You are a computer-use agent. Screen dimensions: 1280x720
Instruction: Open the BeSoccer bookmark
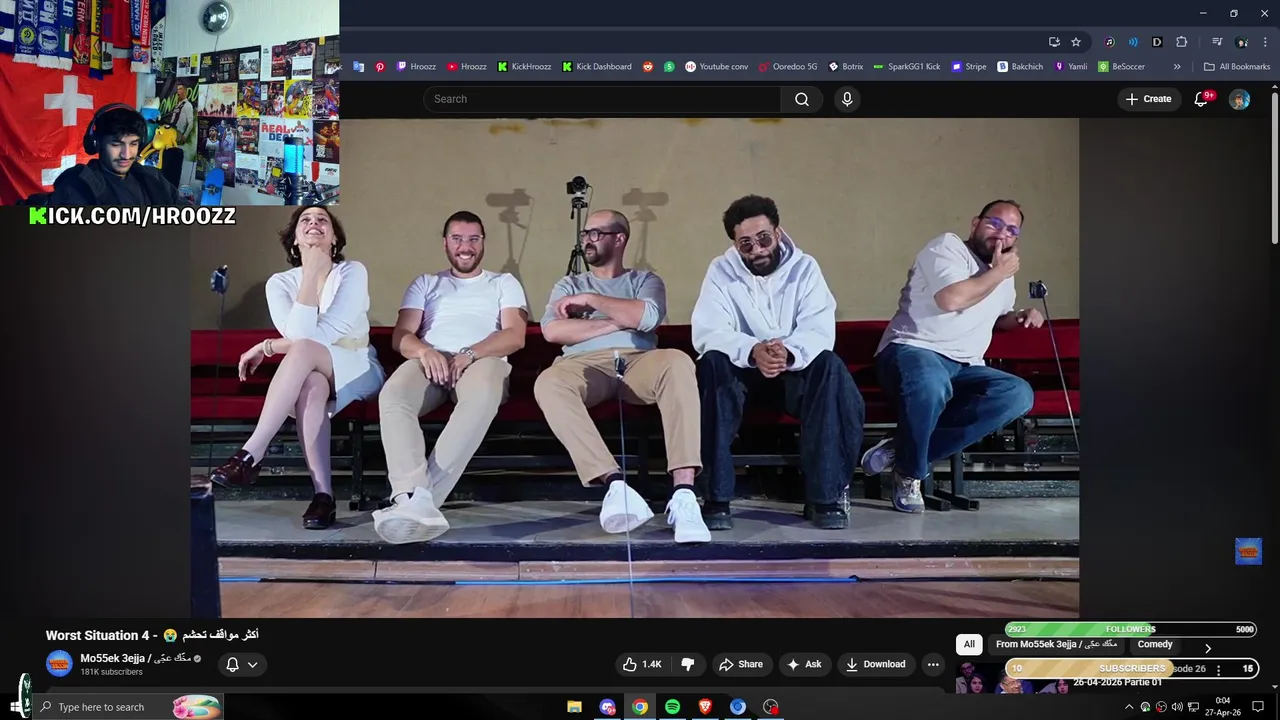click(x=1121, y=67)
